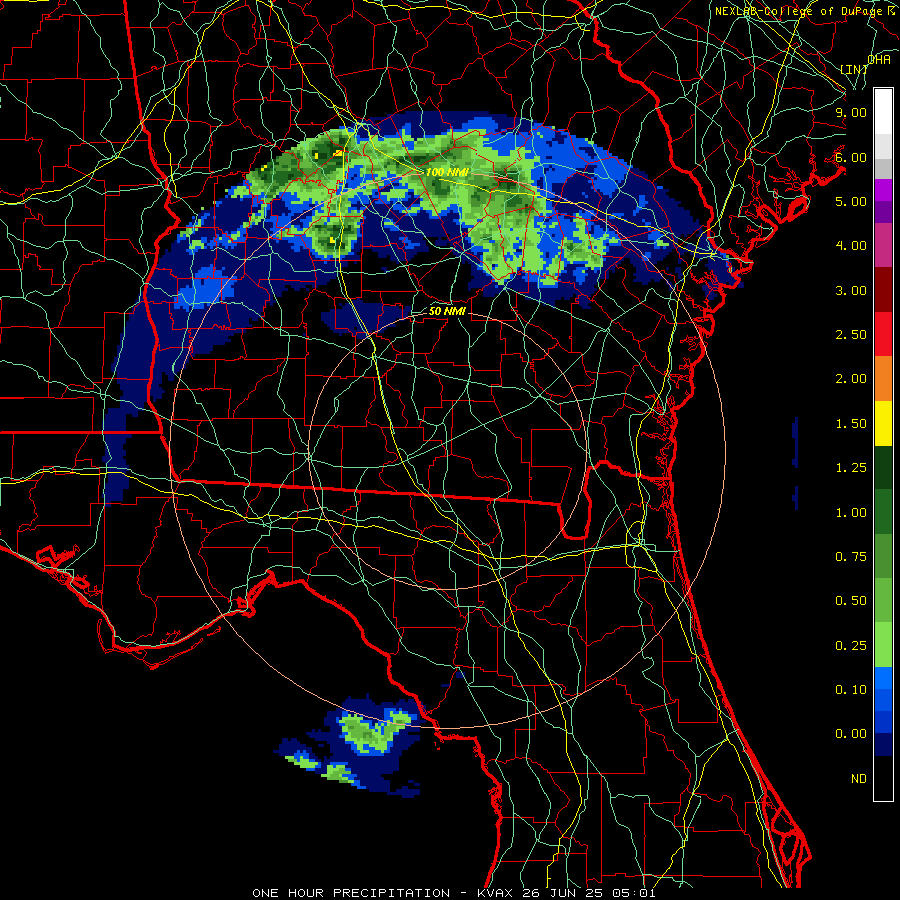Select the bright red swatch beside 2.50

click(x=883, y=335)
